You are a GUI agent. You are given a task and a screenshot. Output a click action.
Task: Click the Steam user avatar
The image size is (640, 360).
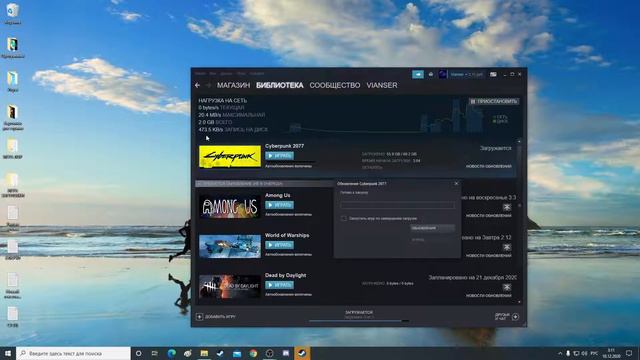click(442, 74)
